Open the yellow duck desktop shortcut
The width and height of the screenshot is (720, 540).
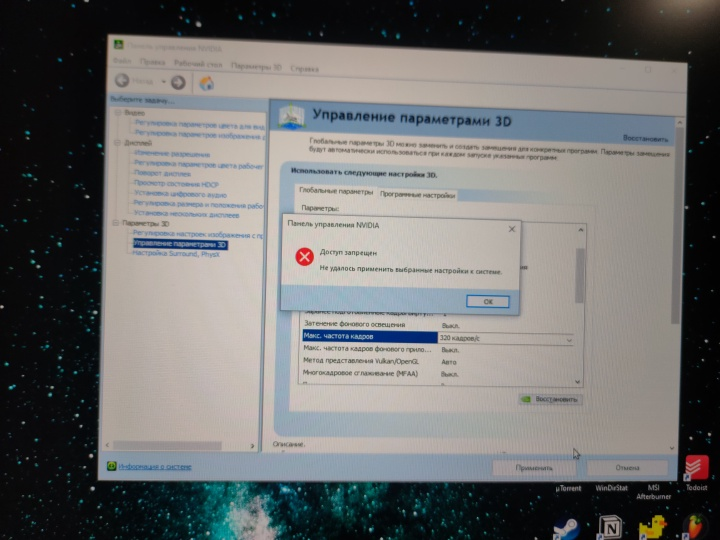(x=652, y=527)
